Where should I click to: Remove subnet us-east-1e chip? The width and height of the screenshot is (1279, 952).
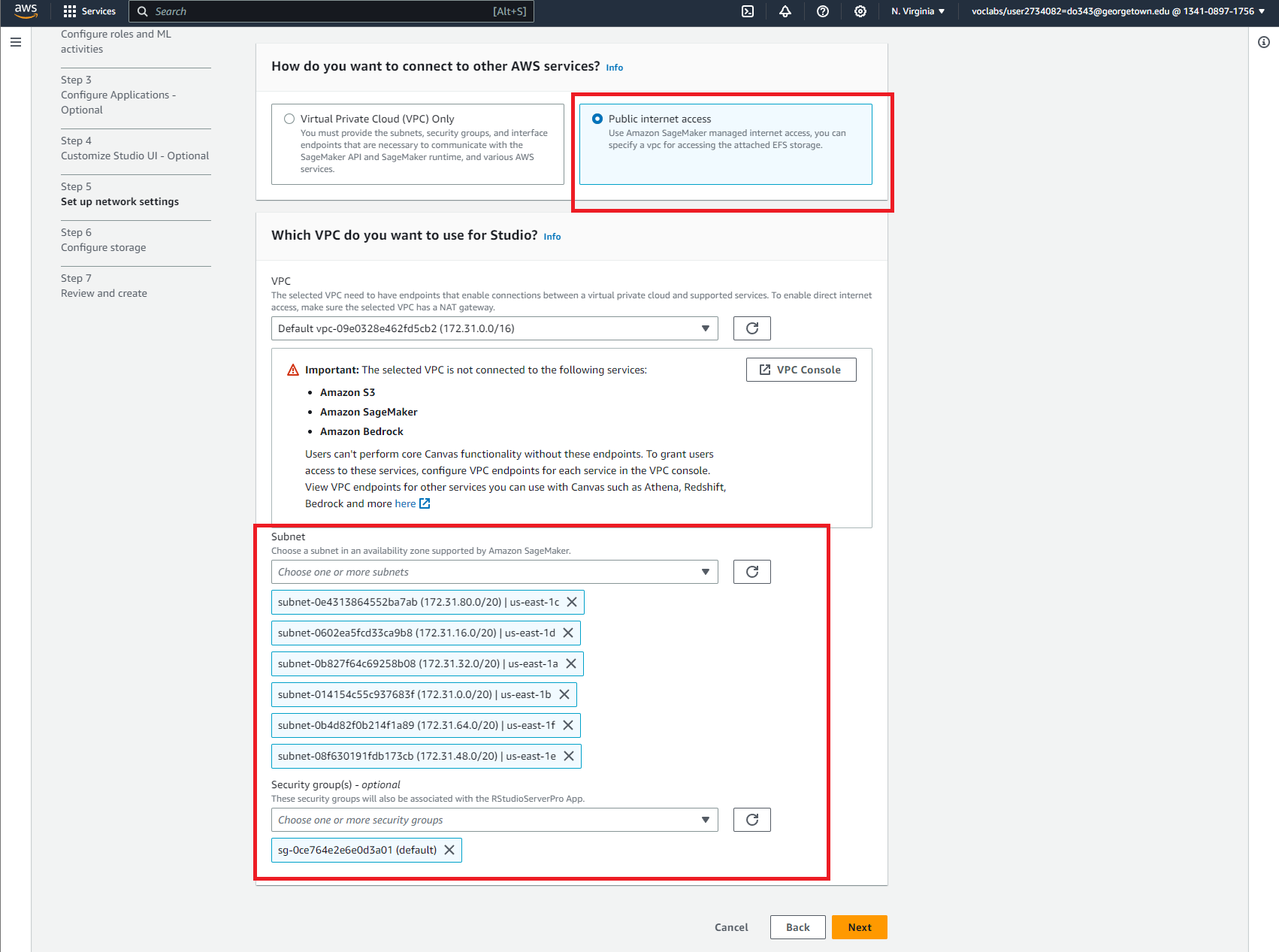[569, 756]
